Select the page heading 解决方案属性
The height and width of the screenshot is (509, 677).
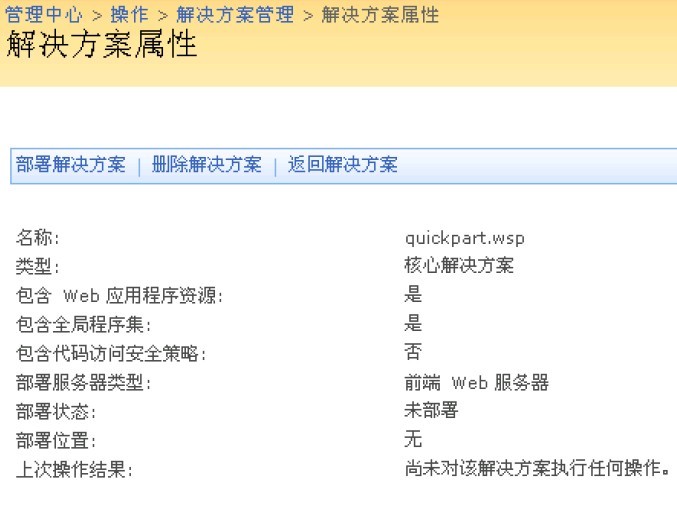(102, 44)
